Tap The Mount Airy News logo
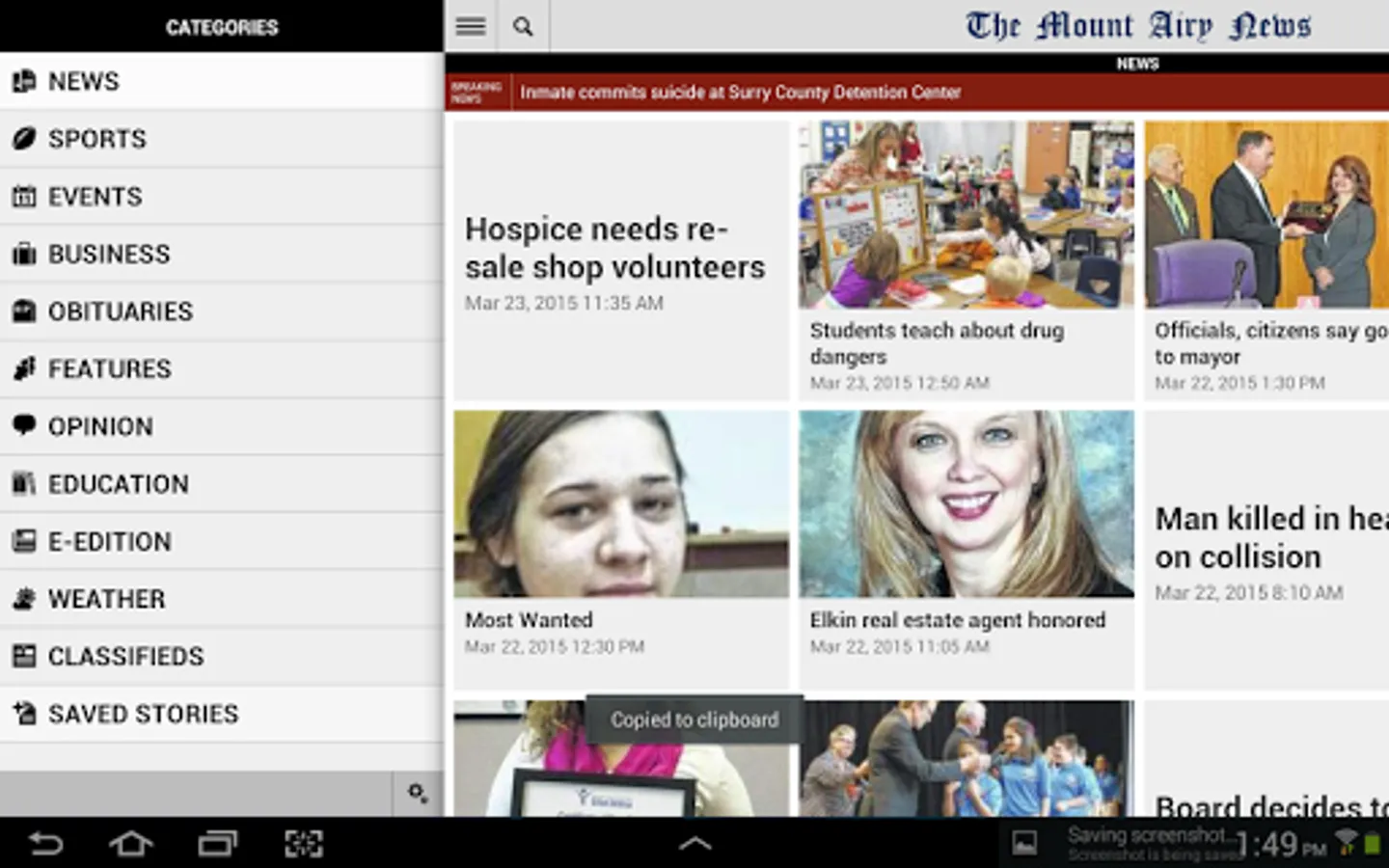This screenshot has width=1389, height=868. pyautogui.click(x=1138, y=26)
